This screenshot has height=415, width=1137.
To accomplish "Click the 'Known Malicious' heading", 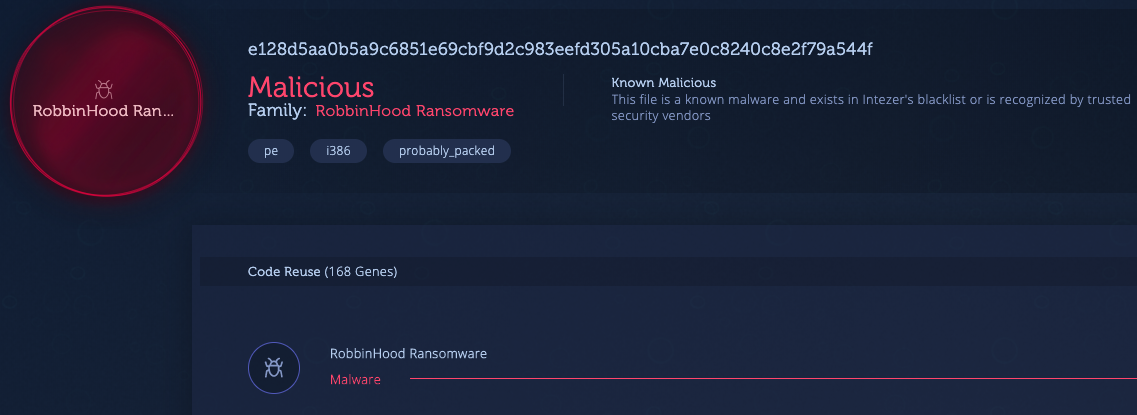I will point(663,82).
